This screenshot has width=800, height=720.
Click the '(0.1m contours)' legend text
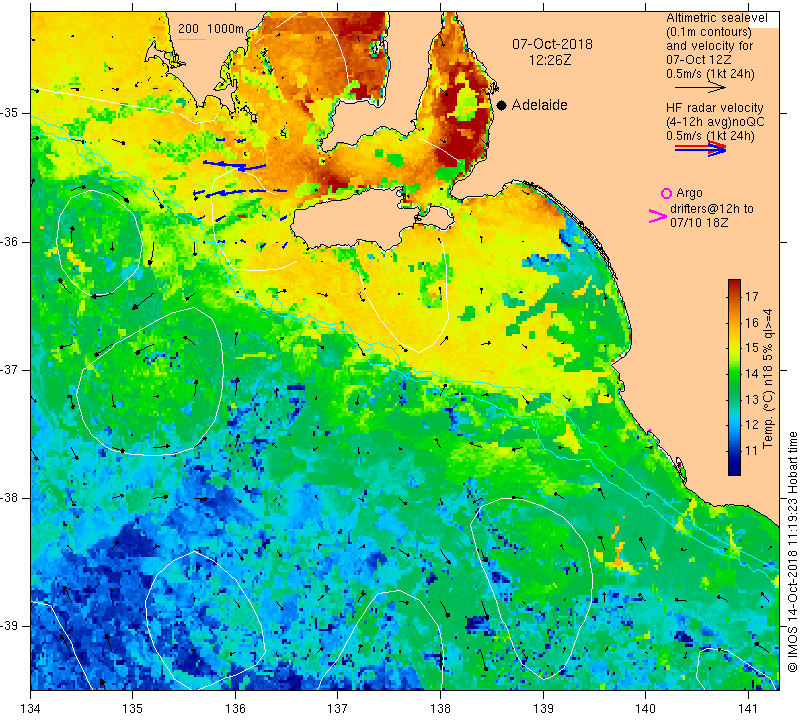pos(708,32)
